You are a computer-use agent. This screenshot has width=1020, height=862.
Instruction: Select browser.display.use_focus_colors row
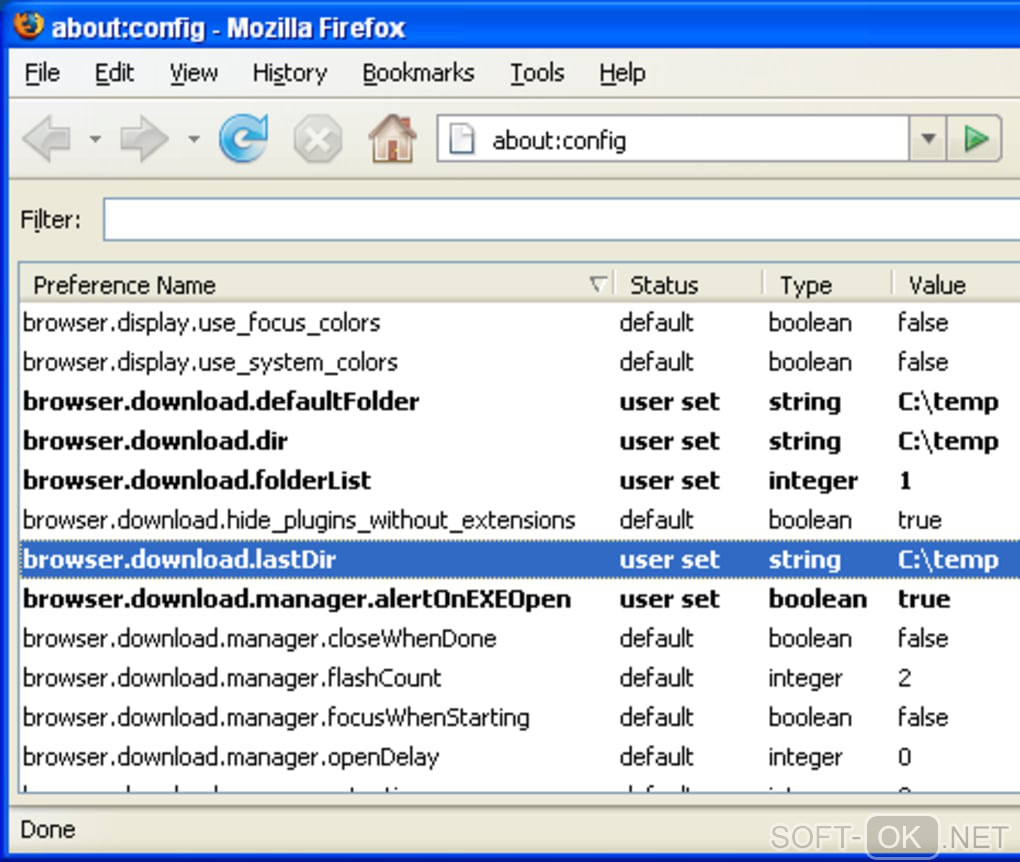point(520,323)
